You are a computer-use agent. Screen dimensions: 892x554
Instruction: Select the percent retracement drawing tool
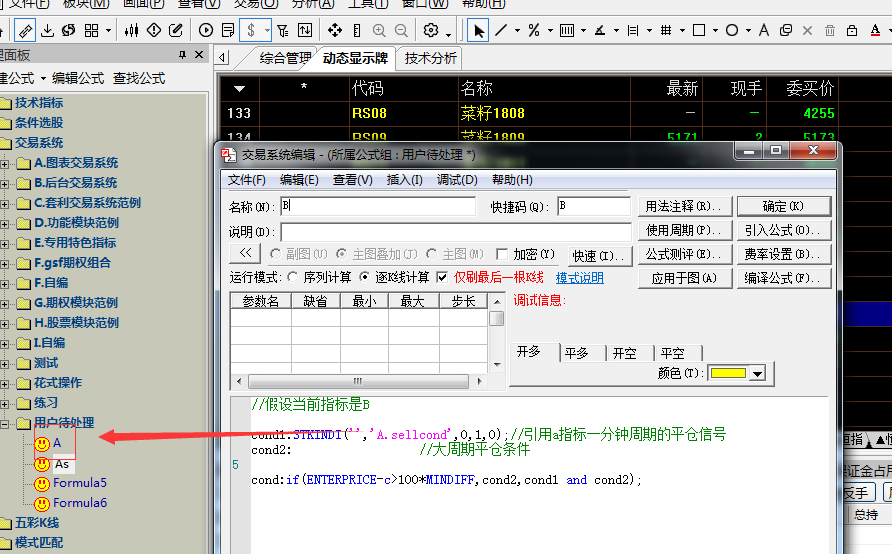point(534,30)
